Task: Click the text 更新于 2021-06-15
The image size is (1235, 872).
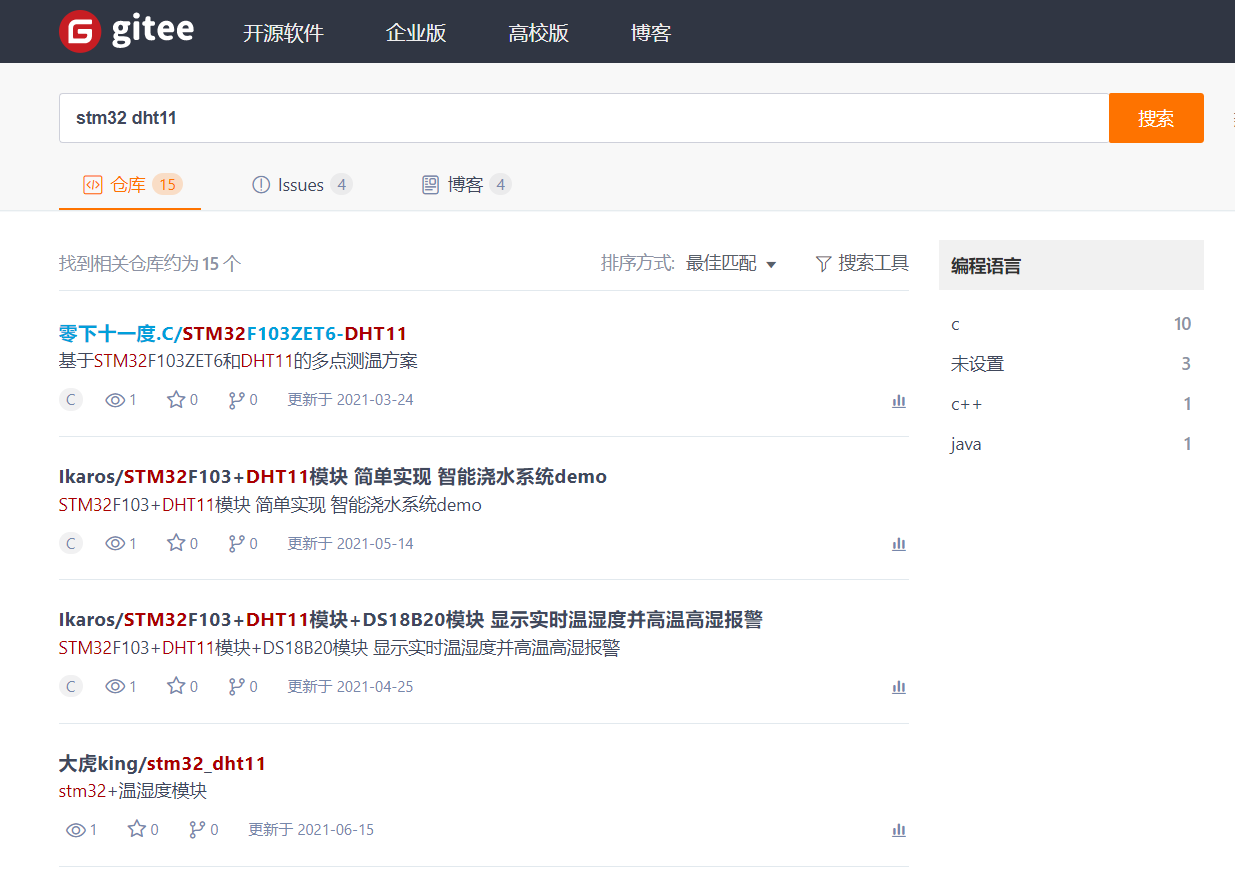Action: tap(311, 830)
